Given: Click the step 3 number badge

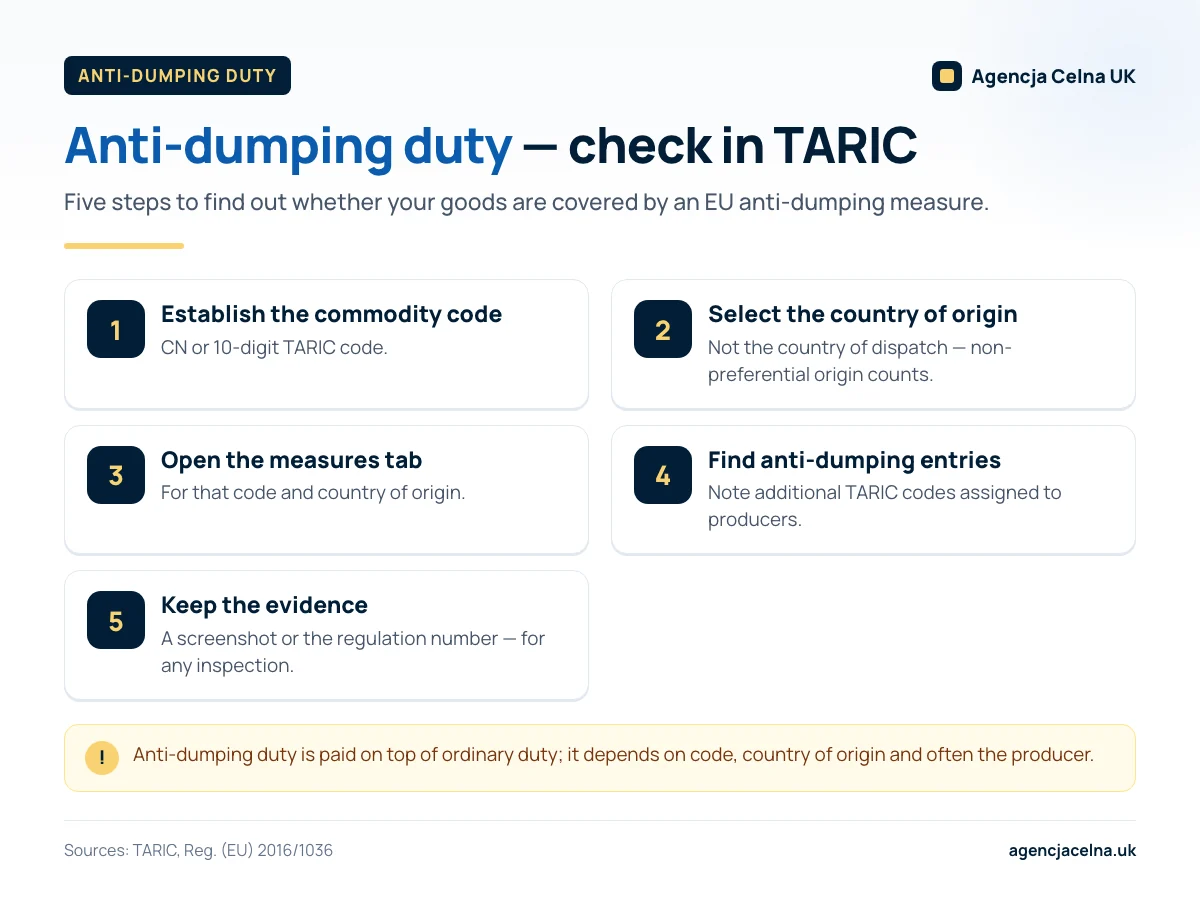Looking at the screenshot, I should click(x=116, y=475).
